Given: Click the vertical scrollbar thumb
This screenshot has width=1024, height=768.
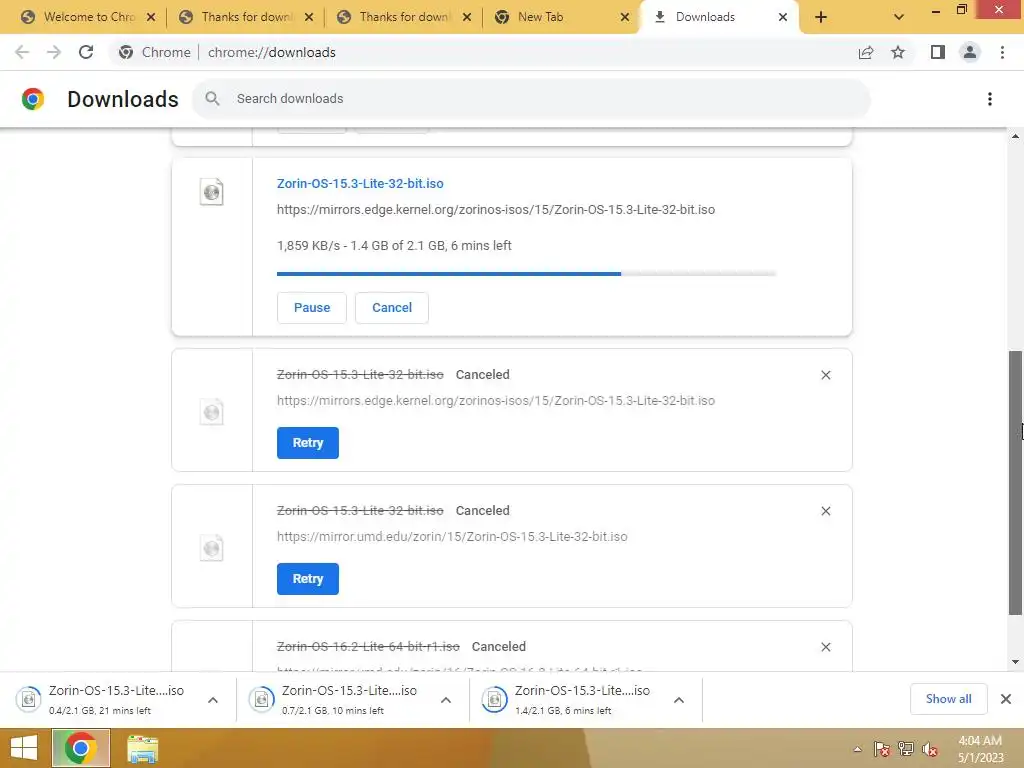Looking at the screenshot, I should [1015, 483].
